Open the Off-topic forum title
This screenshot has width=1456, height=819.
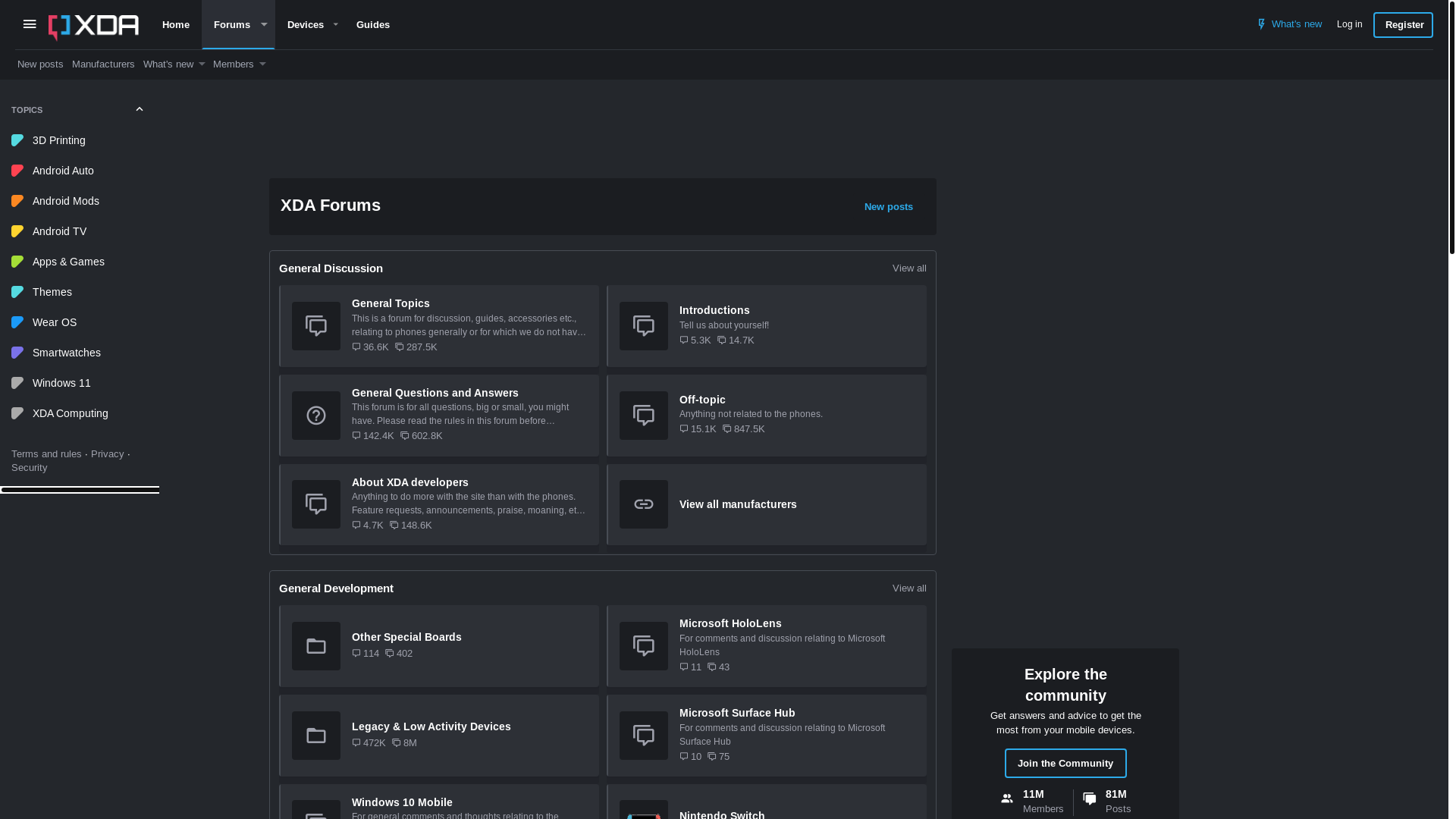(702, 400)
